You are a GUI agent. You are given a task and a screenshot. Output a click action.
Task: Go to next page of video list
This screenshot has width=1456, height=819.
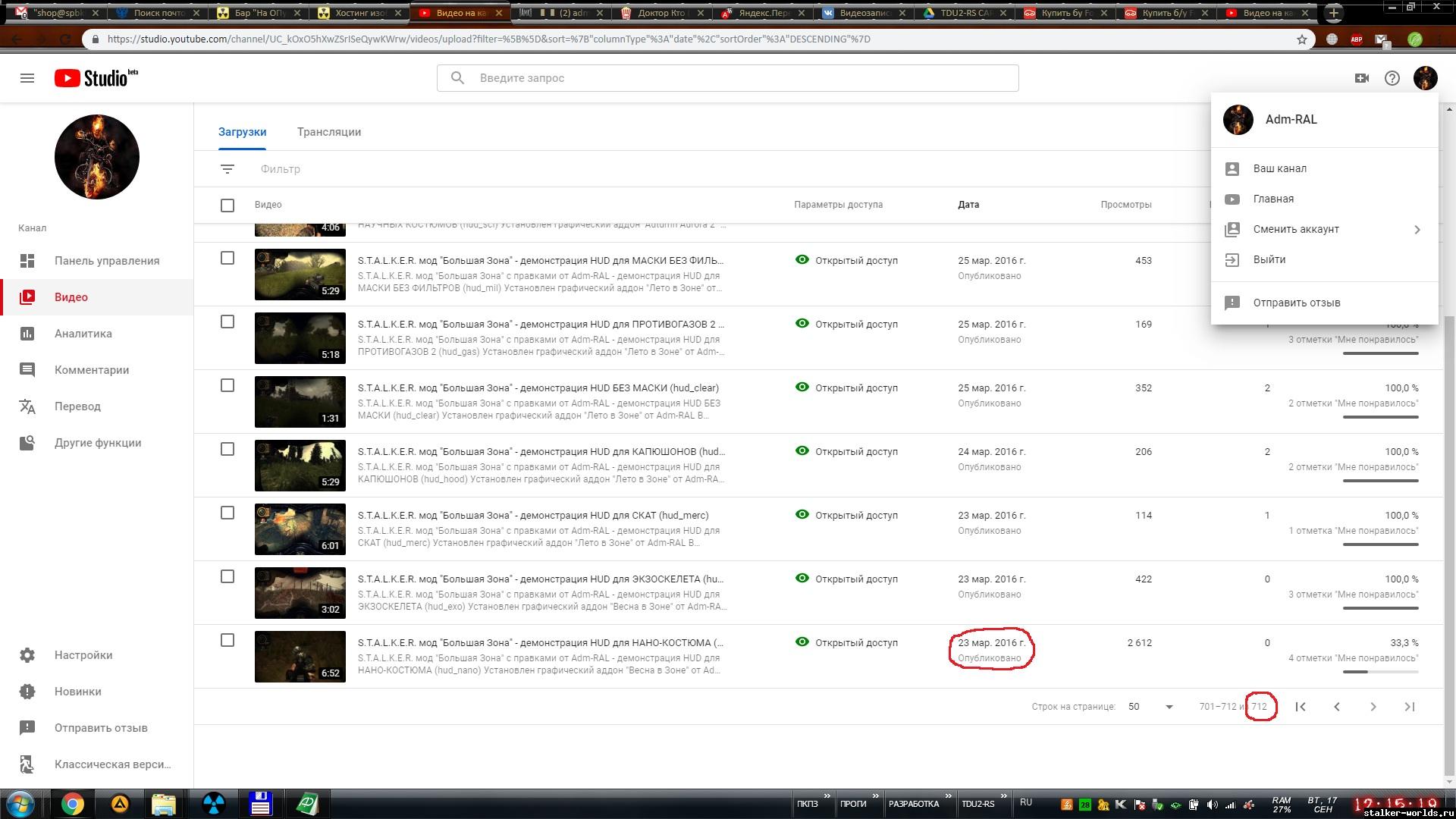[1373, 707]
